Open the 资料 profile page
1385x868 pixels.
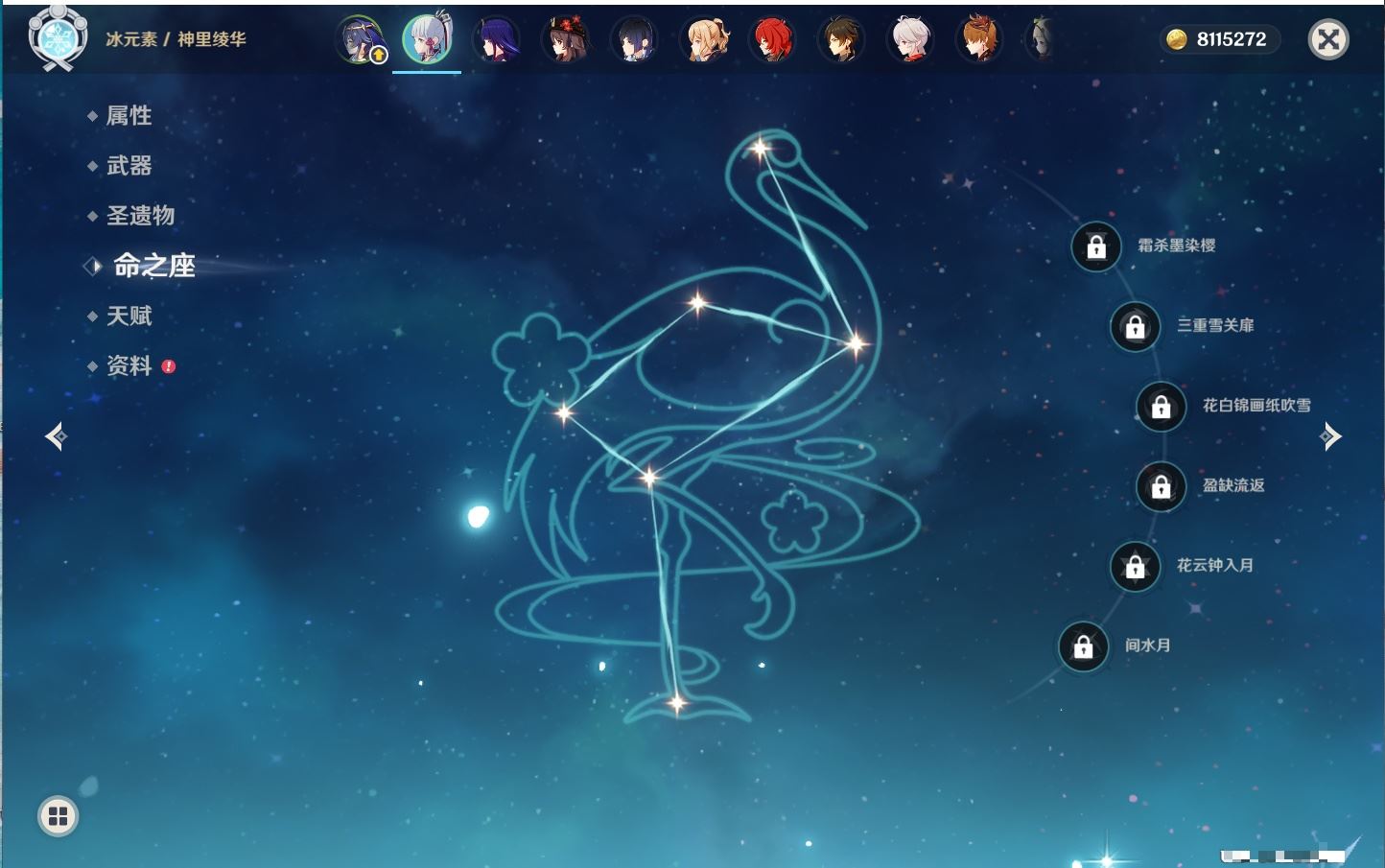tap(129, 365)
